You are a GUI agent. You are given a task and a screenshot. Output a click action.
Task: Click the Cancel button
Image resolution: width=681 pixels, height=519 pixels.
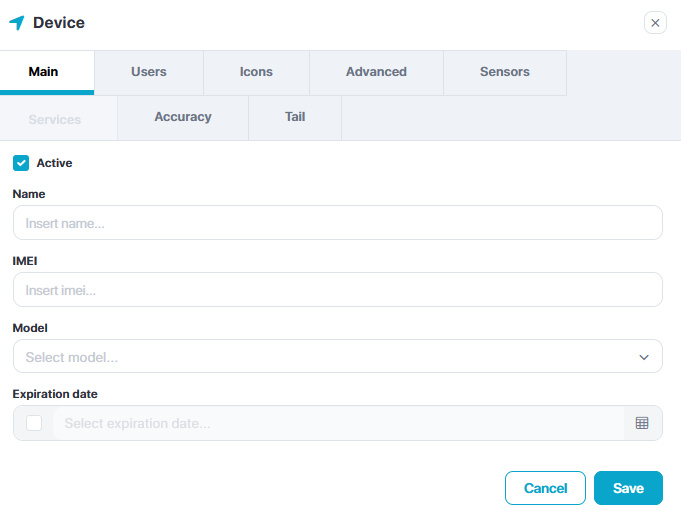545,488
